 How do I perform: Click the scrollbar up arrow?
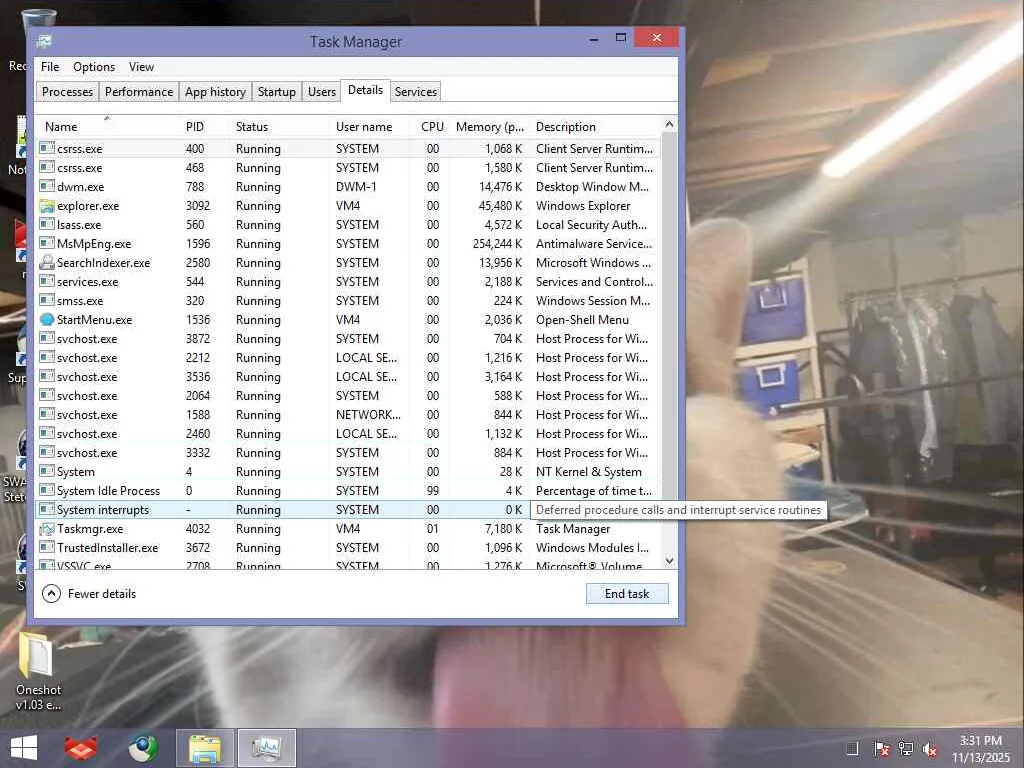pyautogui.click(x=669, y=124)
